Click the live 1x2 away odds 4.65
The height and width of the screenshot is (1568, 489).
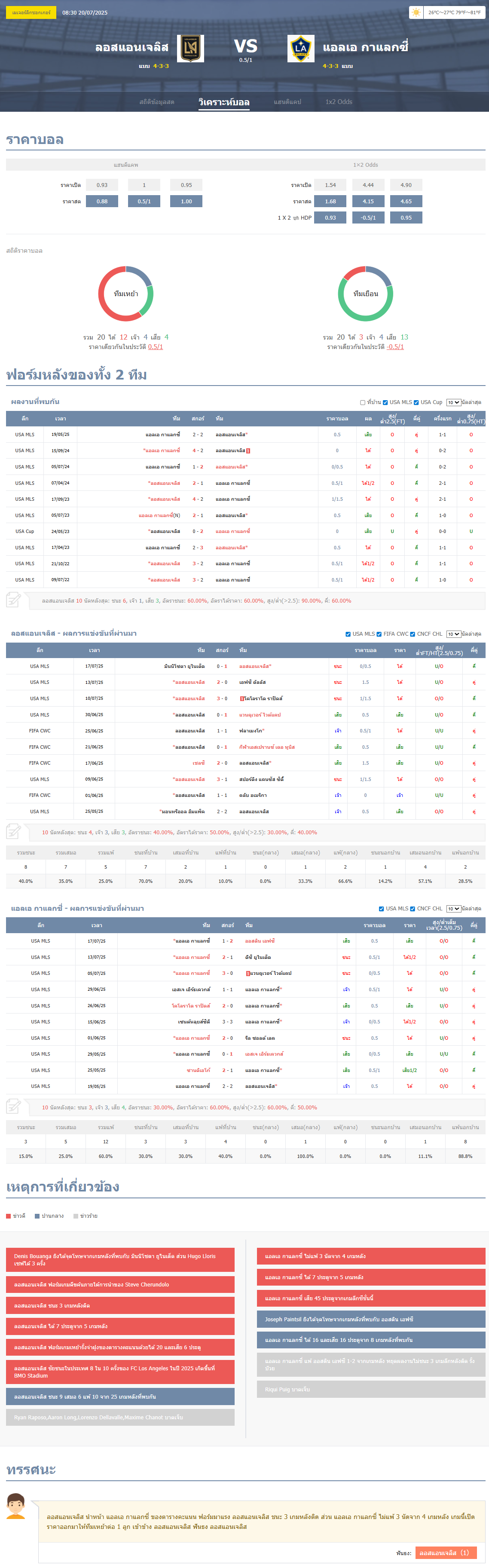click(406, 202)
